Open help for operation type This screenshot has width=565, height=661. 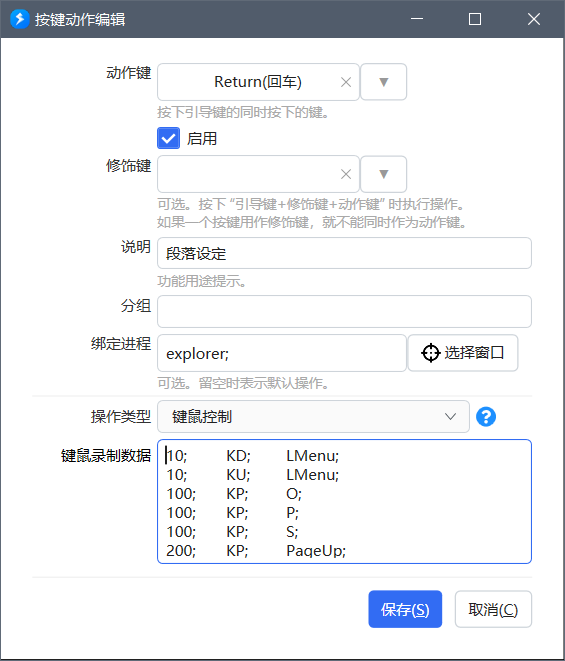coord(486,417)
